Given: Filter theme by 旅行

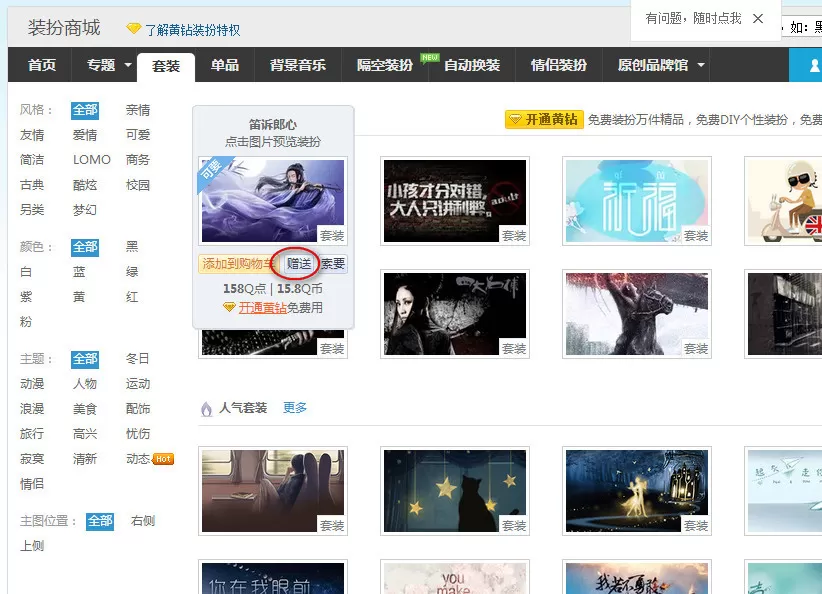Looking at the screenshot, I should coord(32,434).
